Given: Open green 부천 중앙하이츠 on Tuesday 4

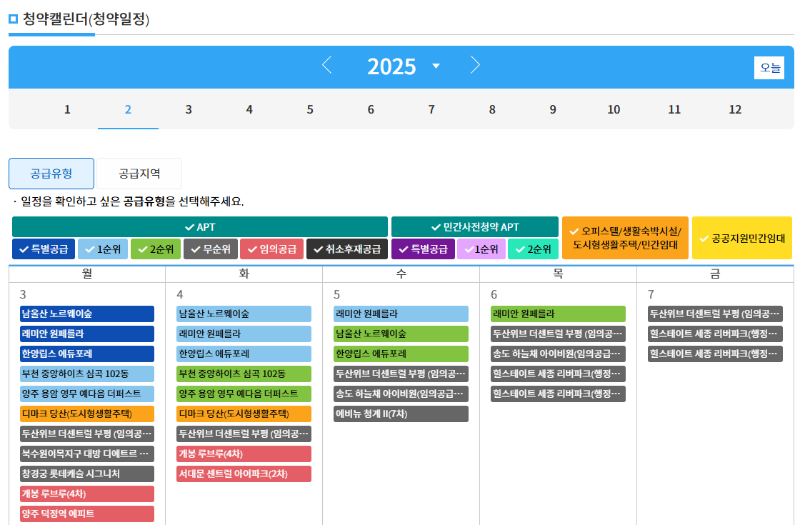Looking at the screenshot, I should tap(244, 374).
